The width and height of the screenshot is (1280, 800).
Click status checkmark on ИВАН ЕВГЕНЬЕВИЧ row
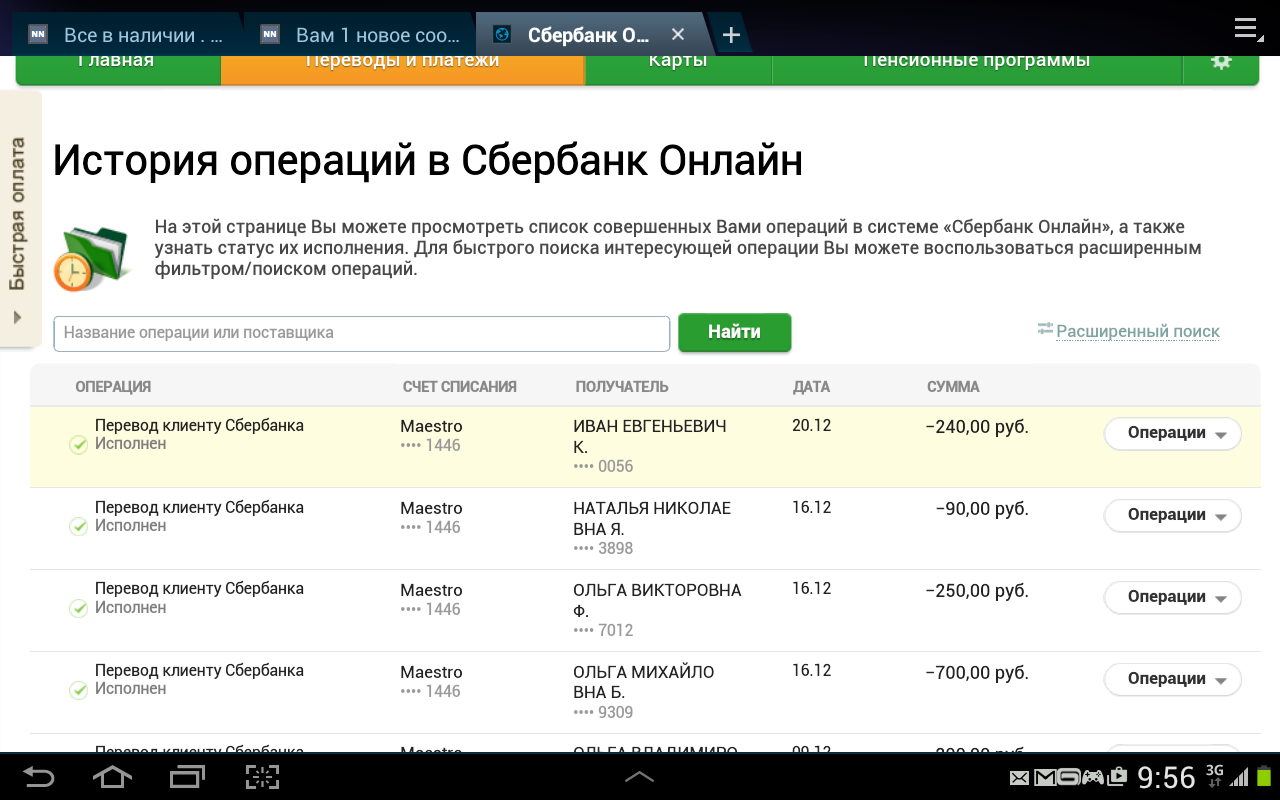[79, 445]
